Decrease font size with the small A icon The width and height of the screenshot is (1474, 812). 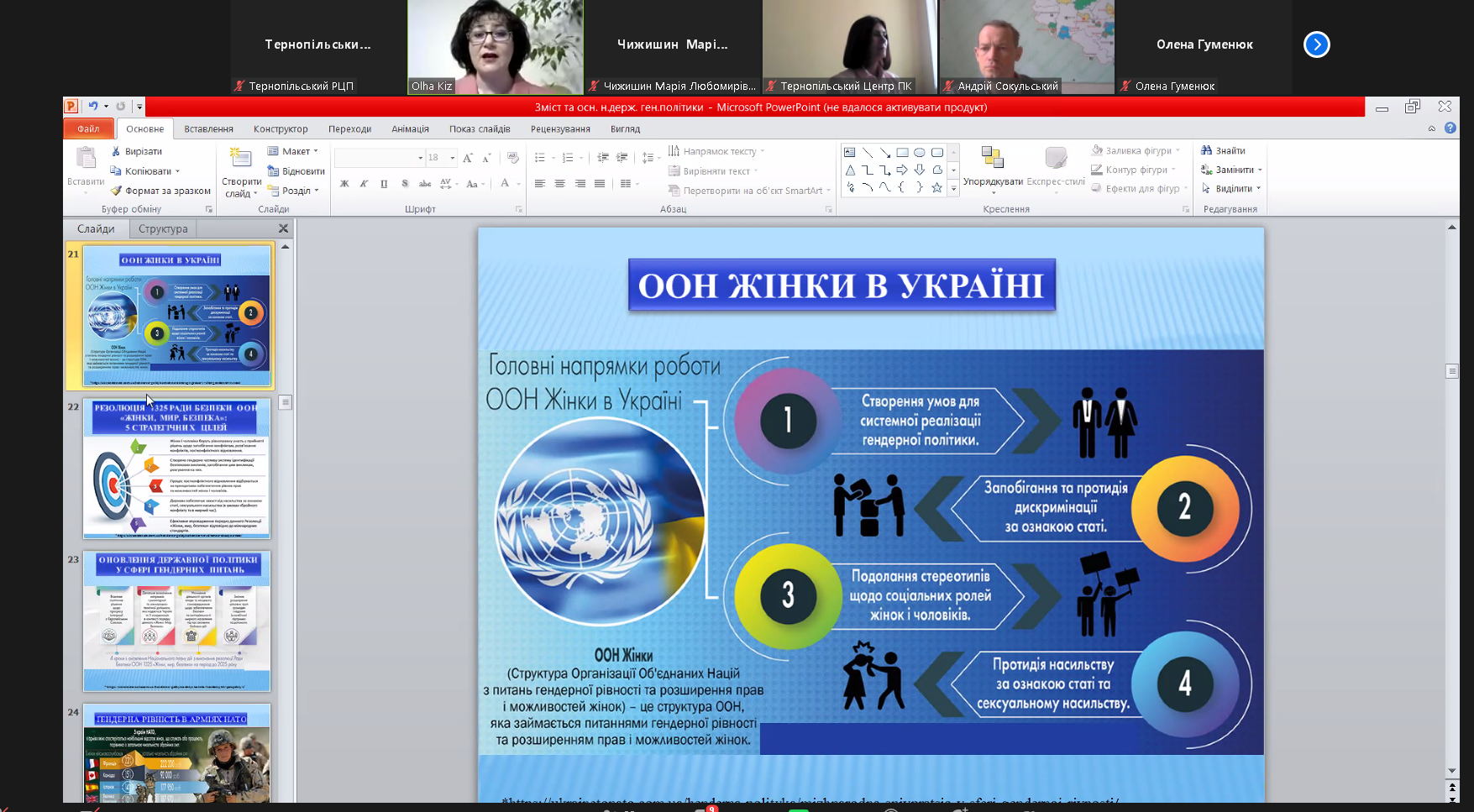(x=486, y=158)
